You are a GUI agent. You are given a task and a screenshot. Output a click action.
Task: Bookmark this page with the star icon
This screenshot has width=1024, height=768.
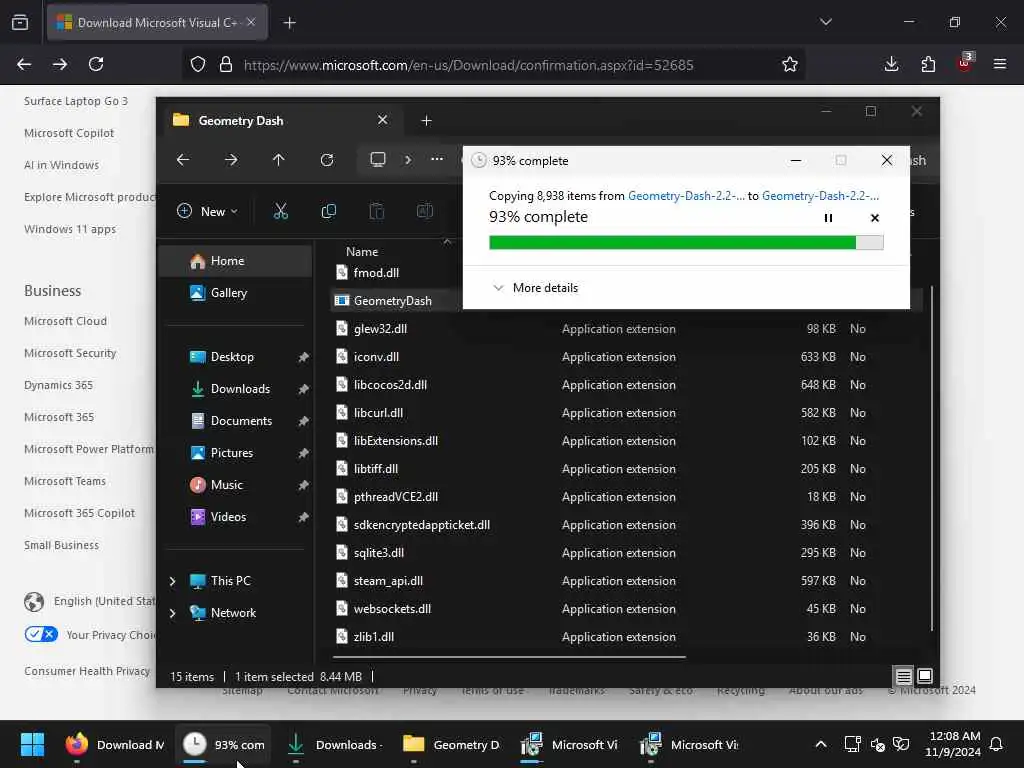coord(790,64)
